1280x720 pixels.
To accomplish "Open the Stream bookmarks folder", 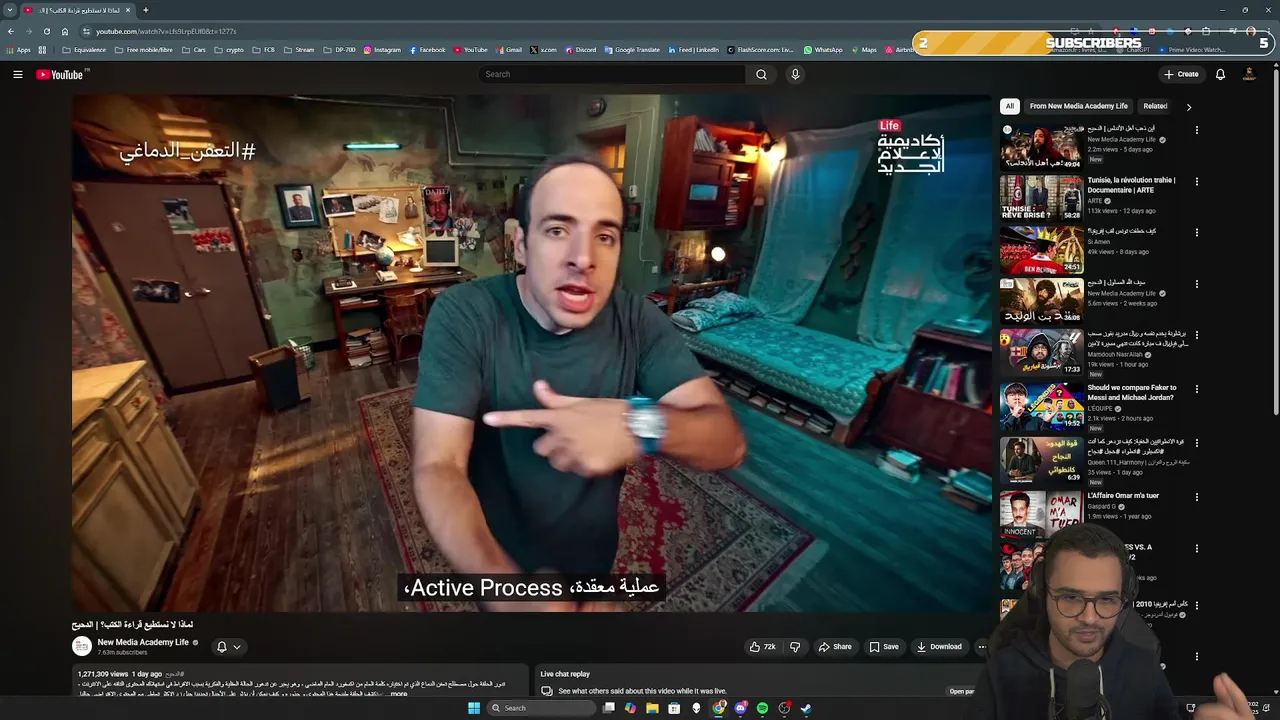I will pyautogui.click(x=299, y=50).
